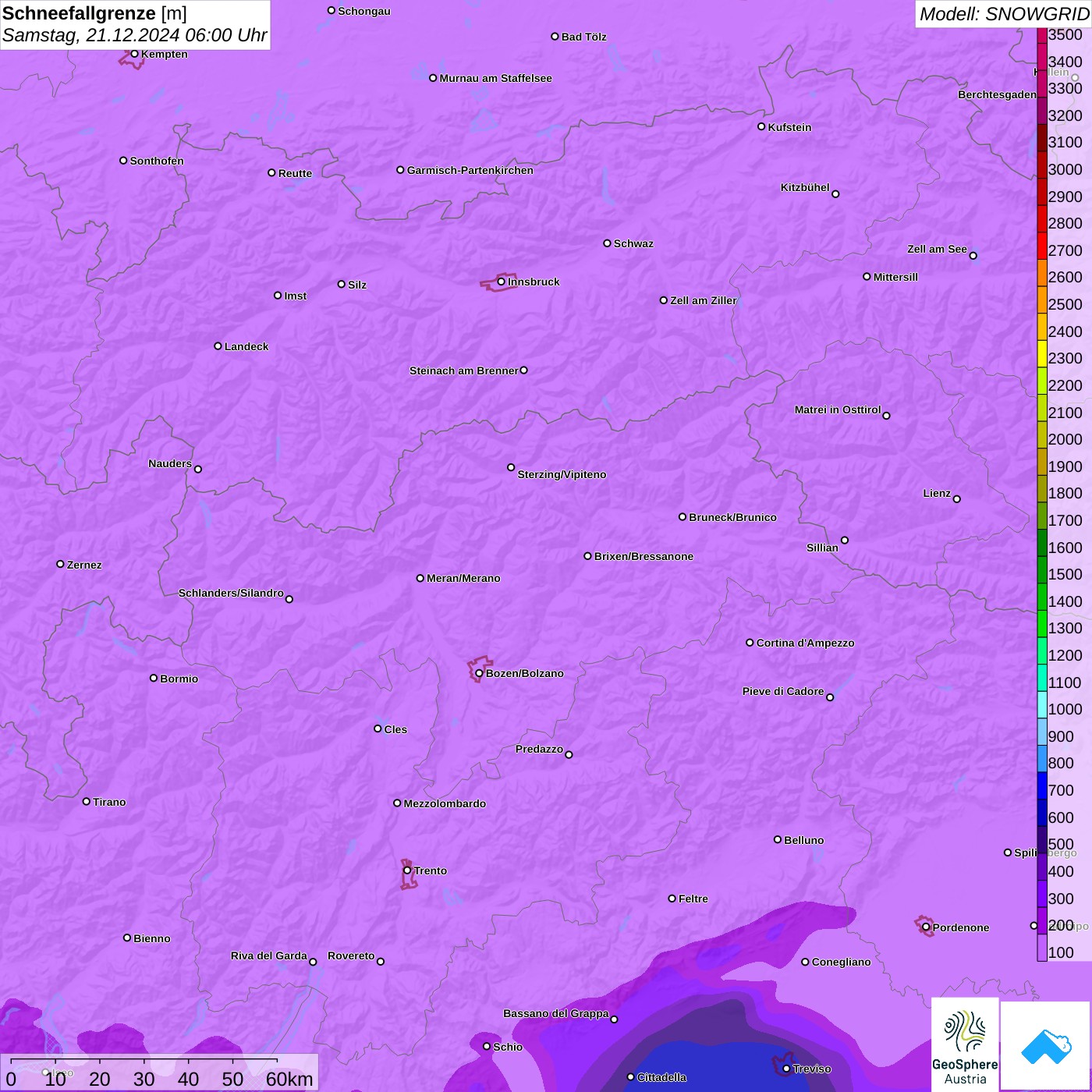Click the Bormio marker dot

pos(154,678)
